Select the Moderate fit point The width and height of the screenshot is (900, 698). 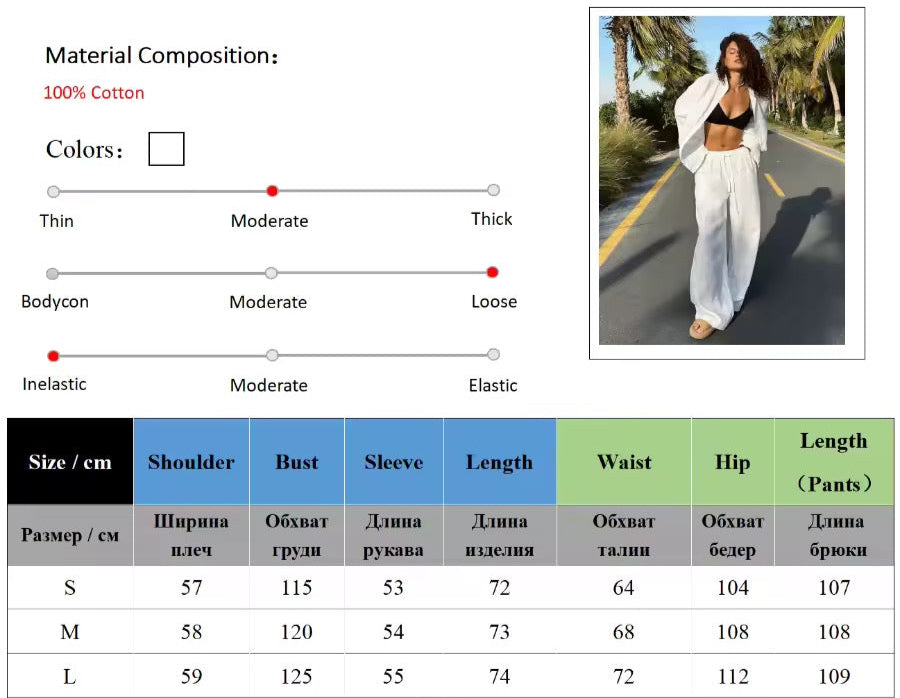[x=271, y=273]
